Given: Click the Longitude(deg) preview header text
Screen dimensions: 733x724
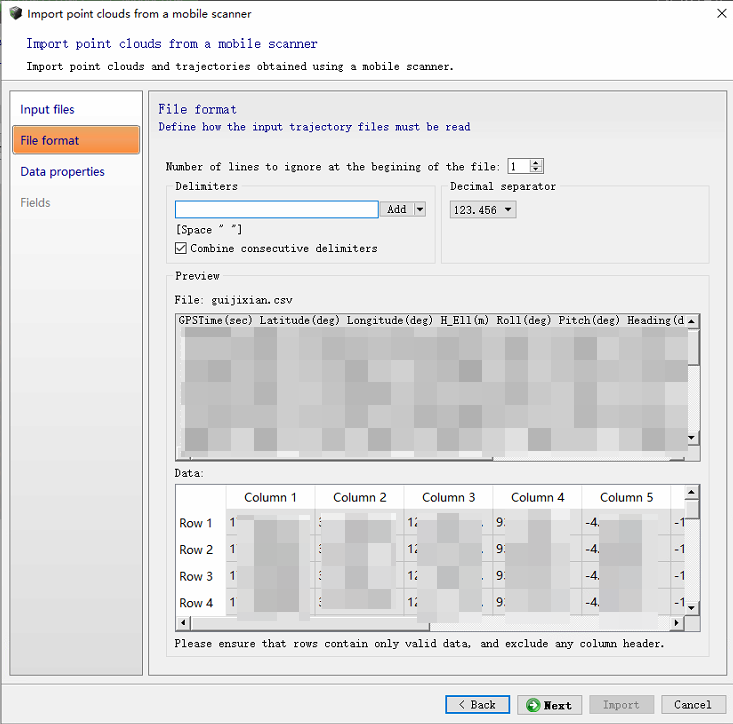Looking at the screenshot, I should coord(389,320).
